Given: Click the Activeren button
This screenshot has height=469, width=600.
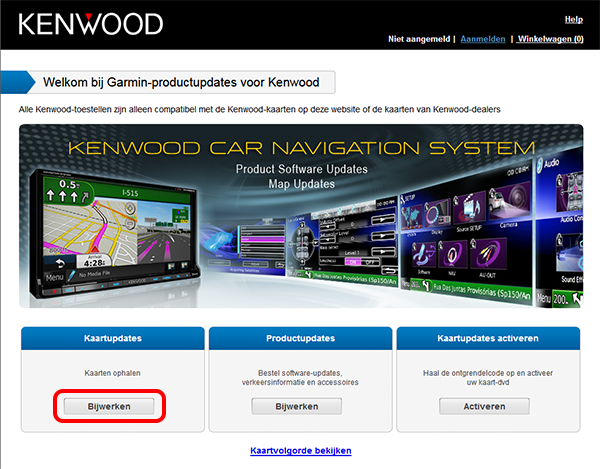Looking at the screenshot, I should click(484, 406).
